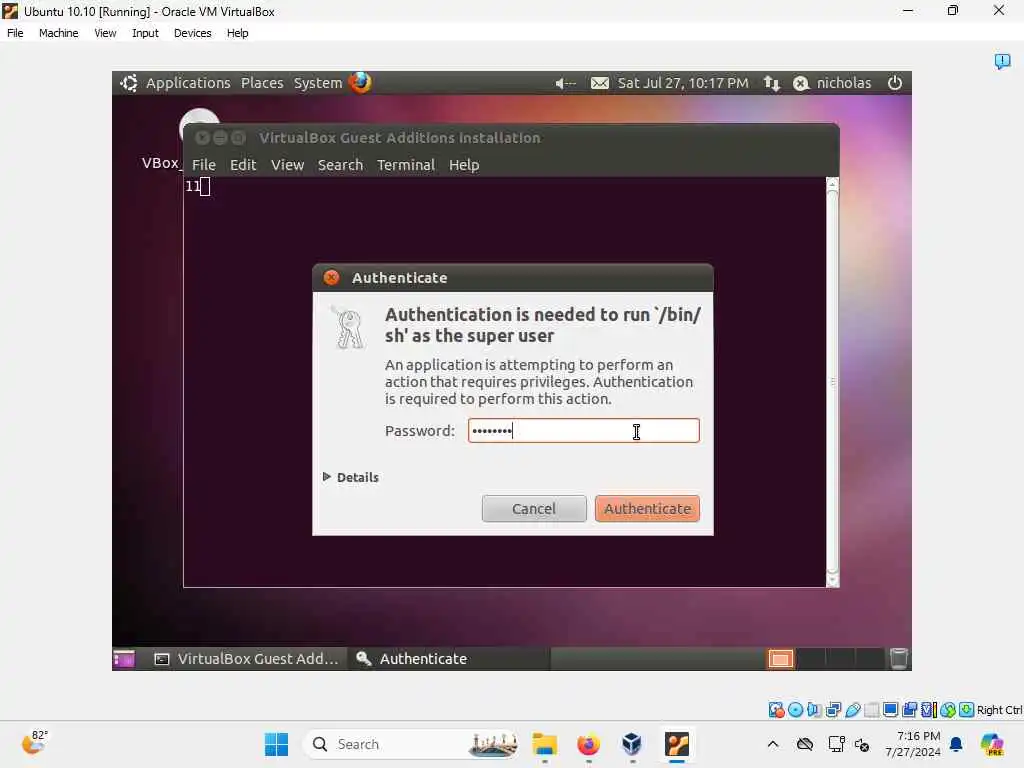Click the Windows taskbar Search box
This screenshot has width=1024, height=768.
pyautogui.click(x=411, y=744)
